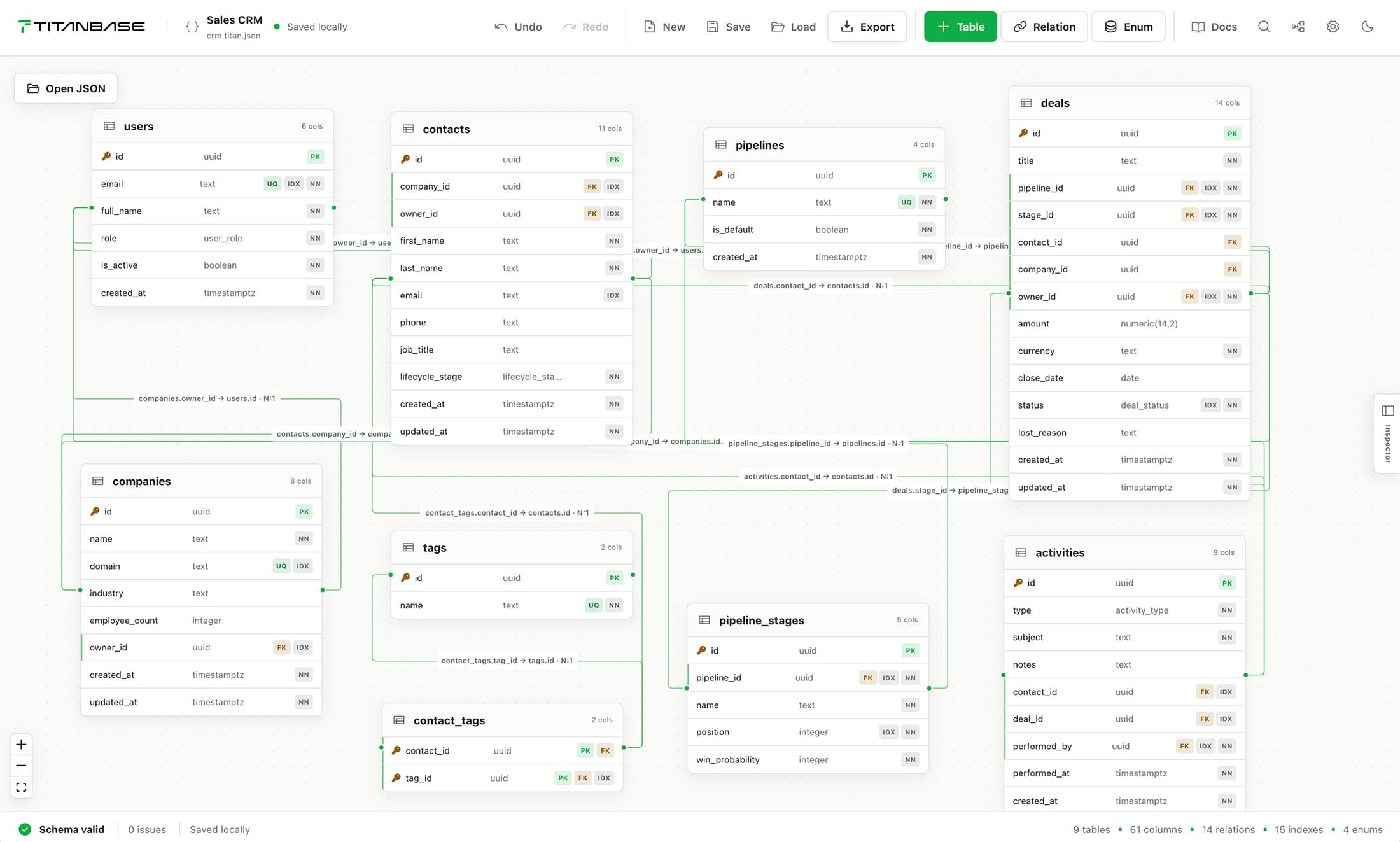The image size is (1400, 842).
Task: Click deals.contact_id → contacts.id relation label
Action: point(820,286)
